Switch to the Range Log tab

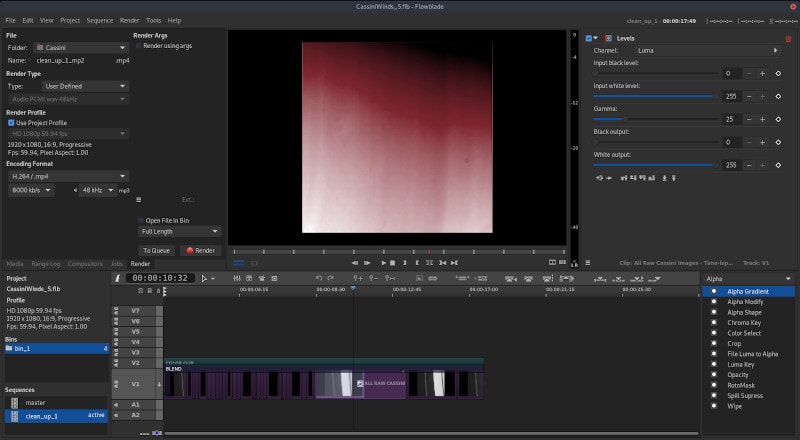(47, 263)
